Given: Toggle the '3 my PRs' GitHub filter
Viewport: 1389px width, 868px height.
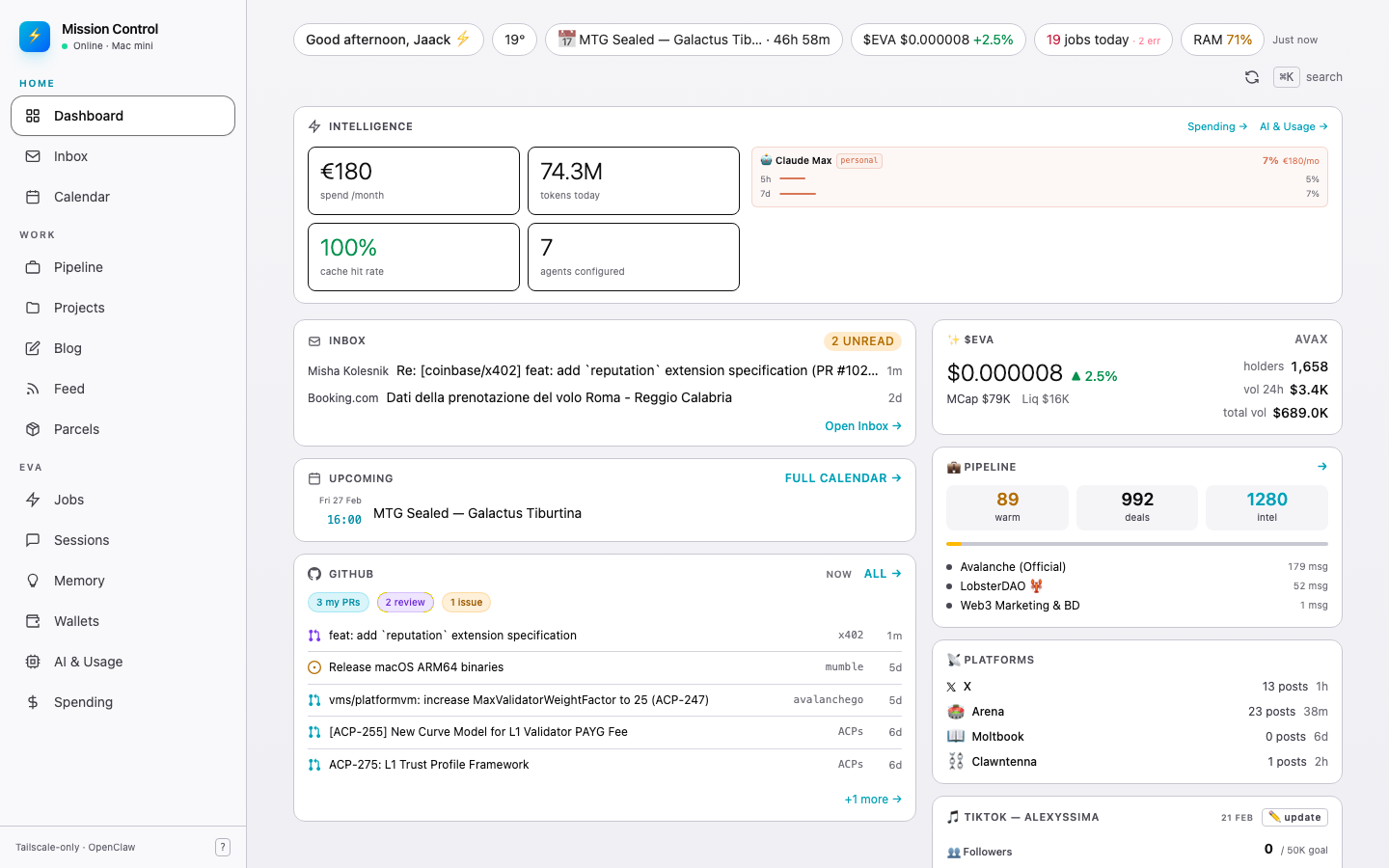Looking at the screenshot, I should [339, 603].
